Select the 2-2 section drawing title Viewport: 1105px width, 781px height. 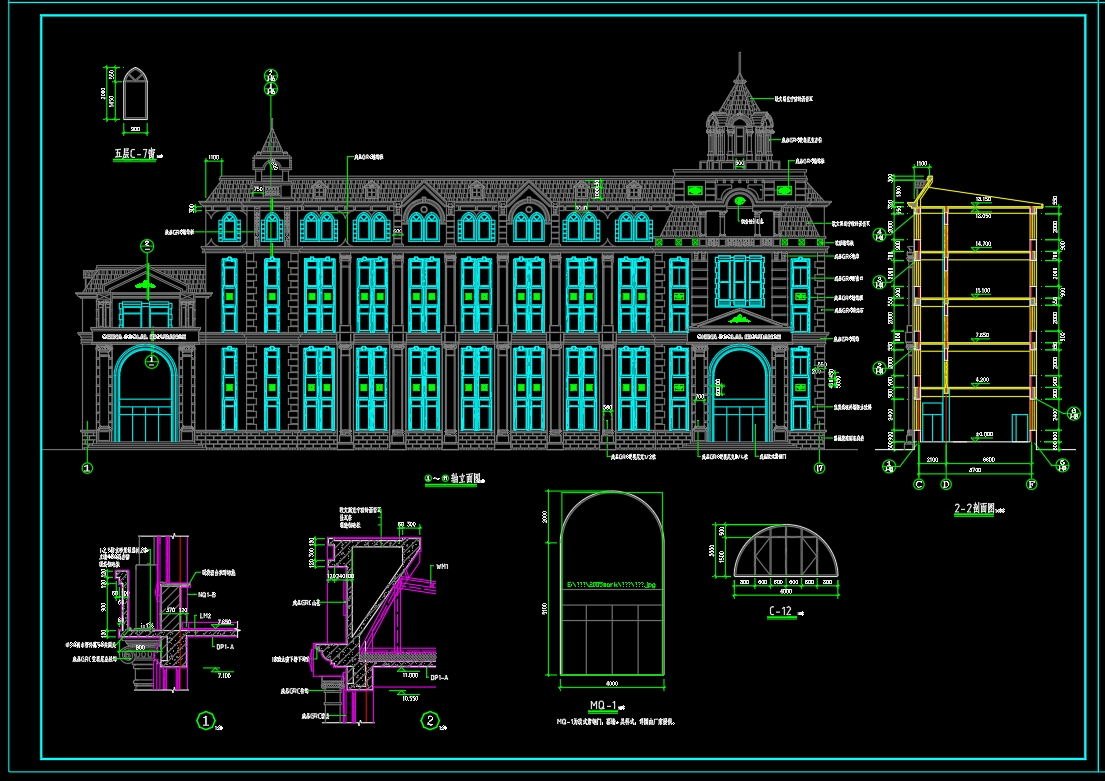click(974, 509)
